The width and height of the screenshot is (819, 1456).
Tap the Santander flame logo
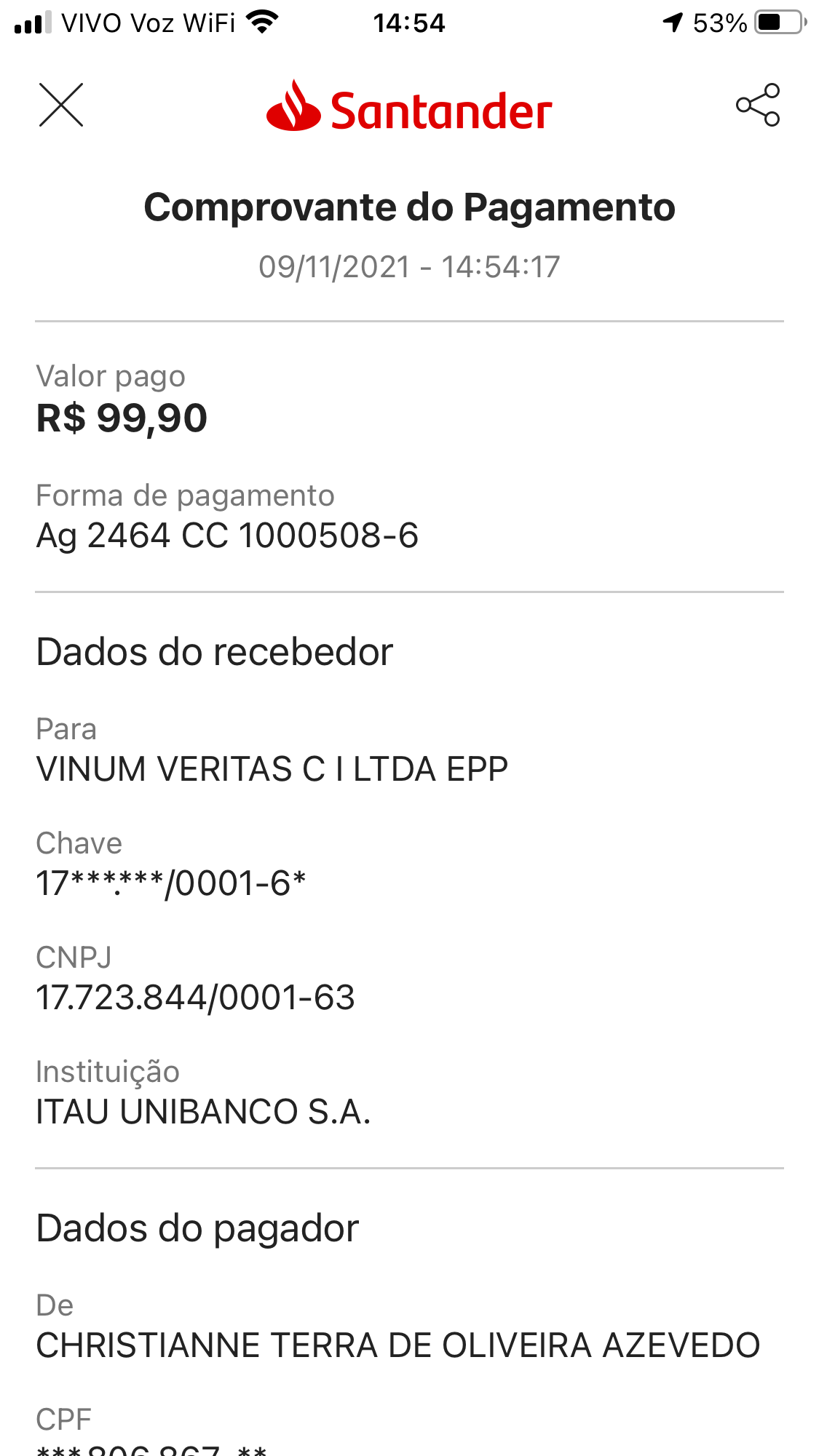293,106
